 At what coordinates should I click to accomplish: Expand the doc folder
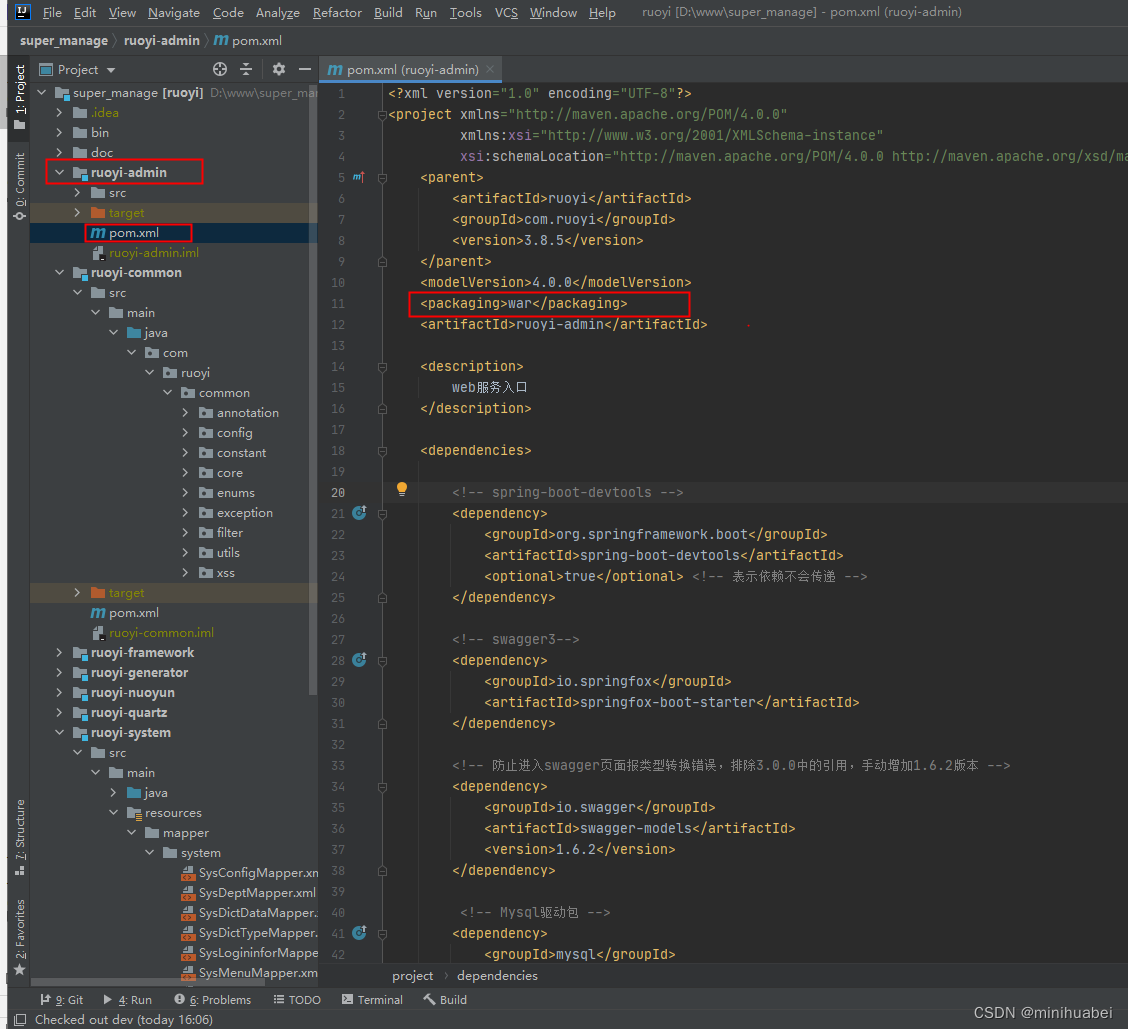point(60,153)
